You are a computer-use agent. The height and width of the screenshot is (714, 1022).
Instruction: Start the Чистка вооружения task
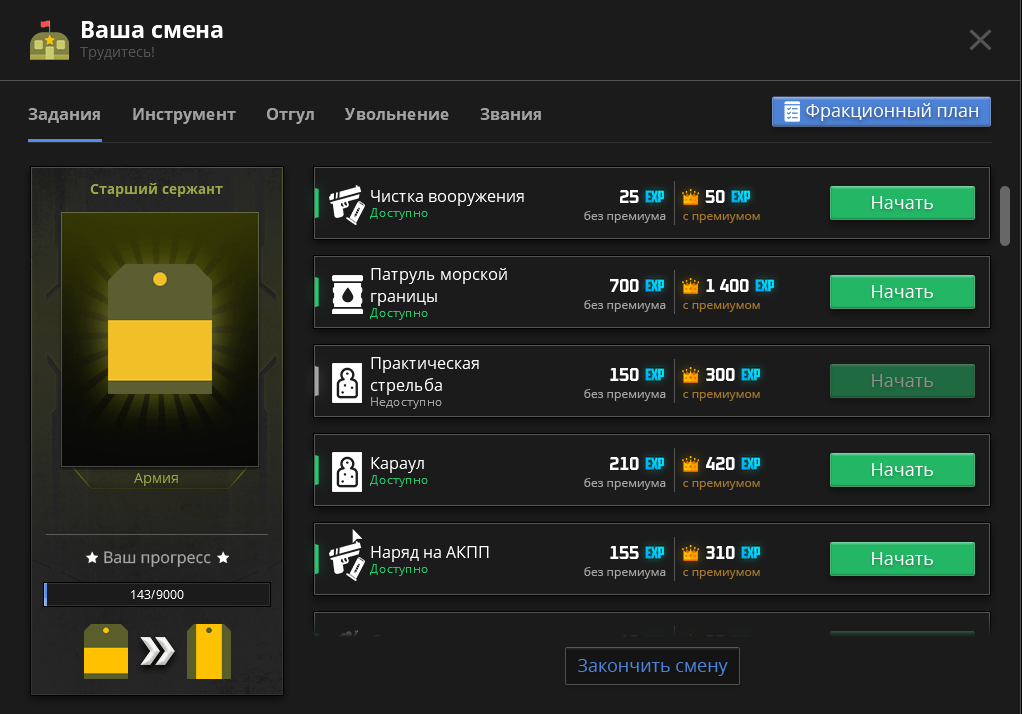pos(902,203)
